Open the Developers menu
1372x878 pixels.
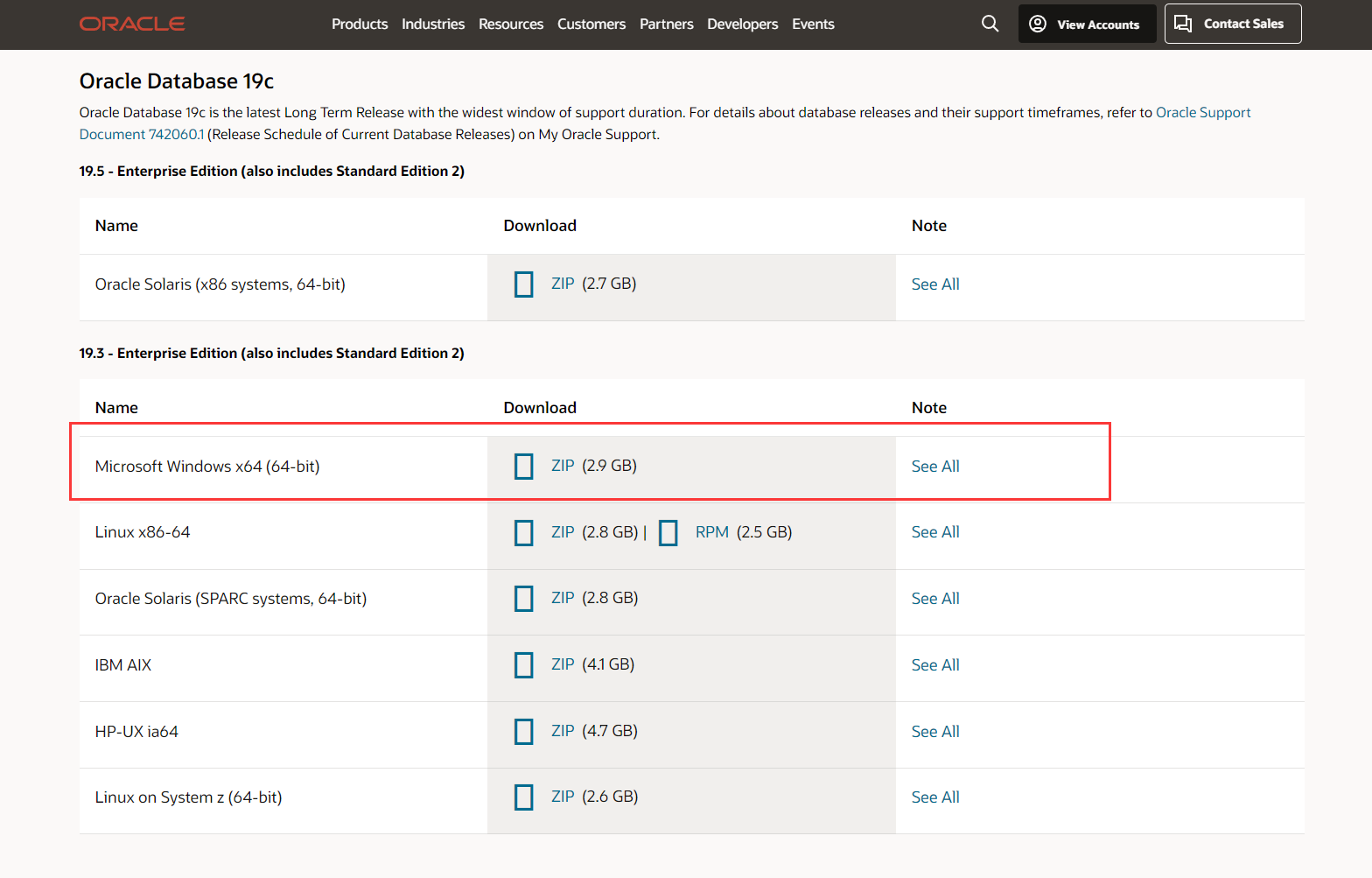coord(743,24)
